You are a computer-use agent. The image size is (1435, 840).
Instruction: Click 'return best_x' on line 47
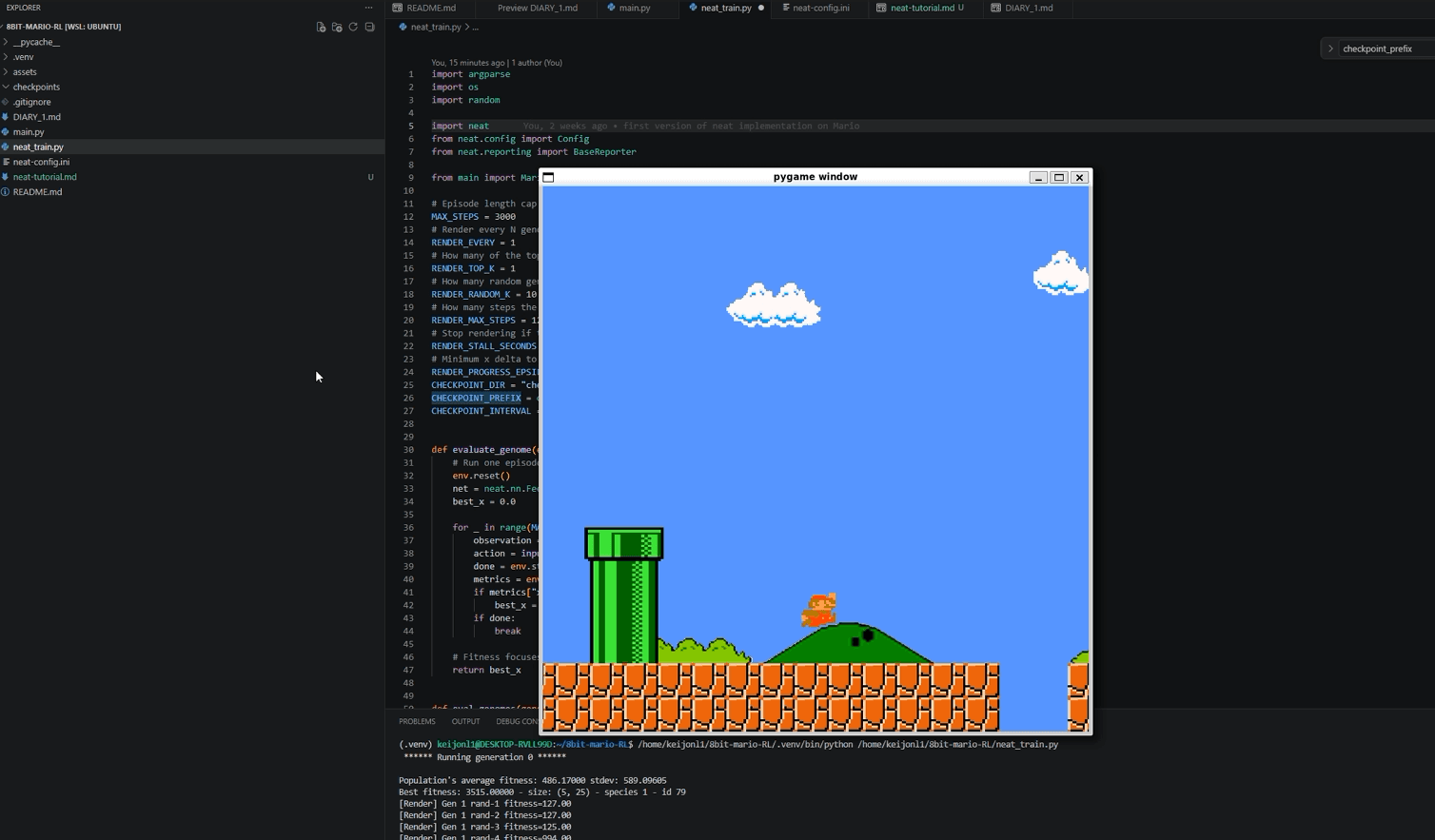click(486, 670)
